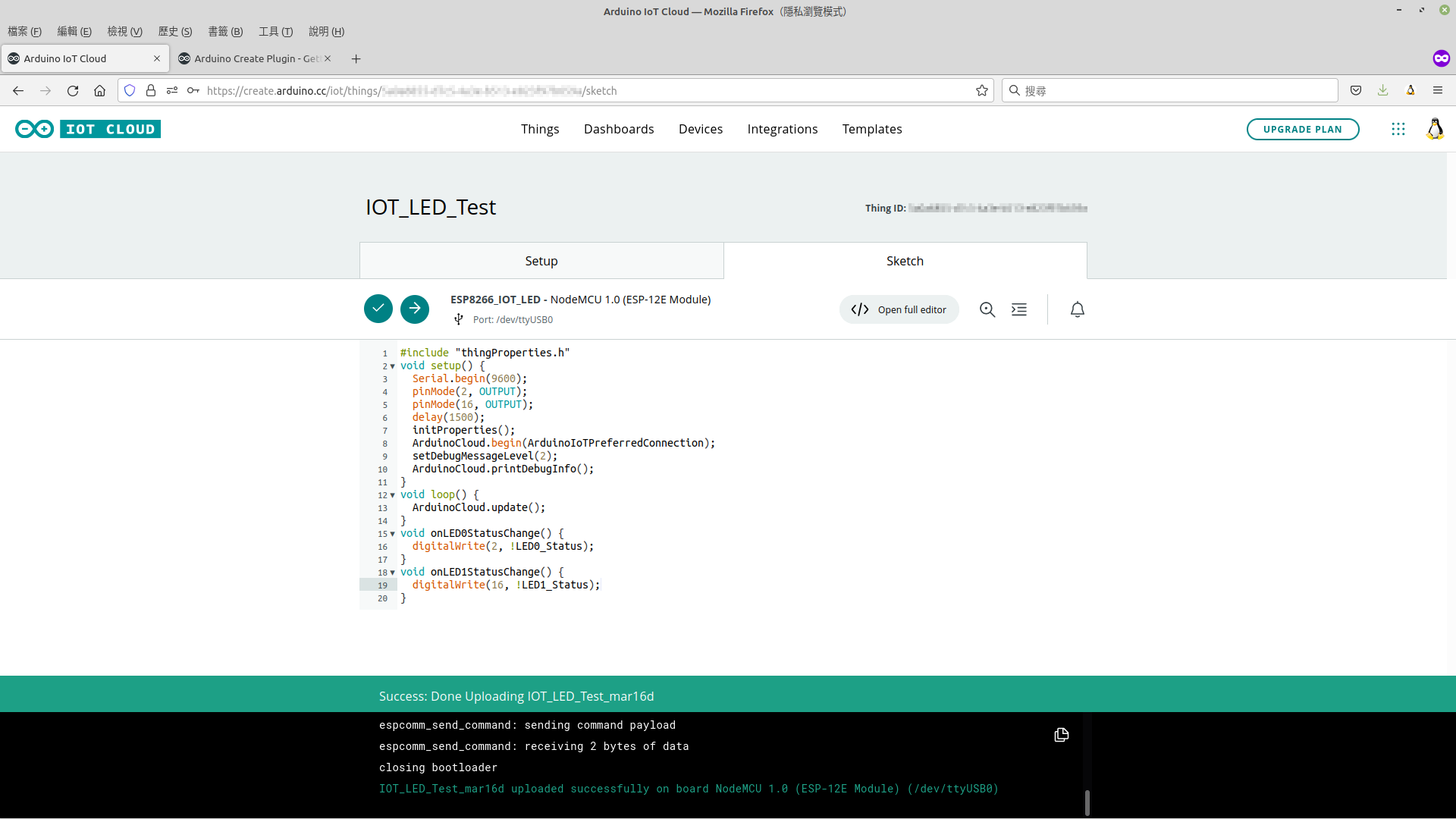Screen dimensions: 1456x819
Task: Click the Firefox 搜尋 search box
Action: 1169,90
